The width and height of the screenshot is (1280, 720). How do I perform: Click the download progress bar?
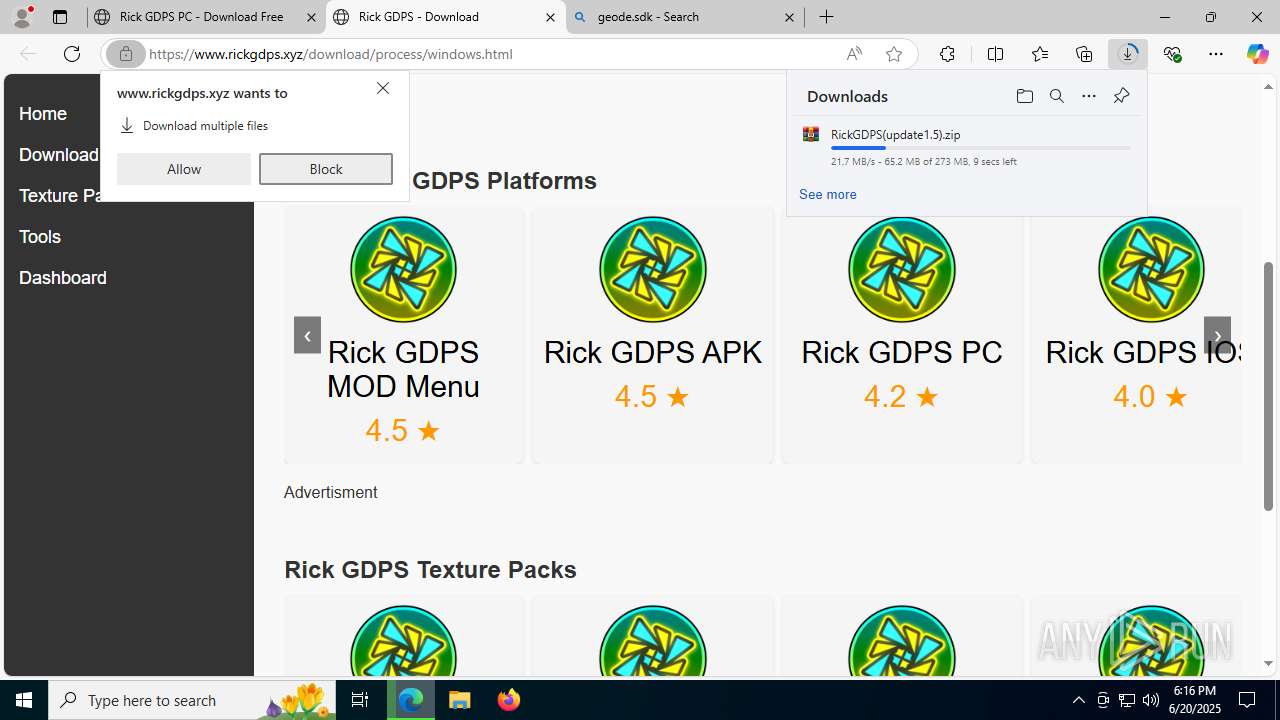[x=980, y=148]
